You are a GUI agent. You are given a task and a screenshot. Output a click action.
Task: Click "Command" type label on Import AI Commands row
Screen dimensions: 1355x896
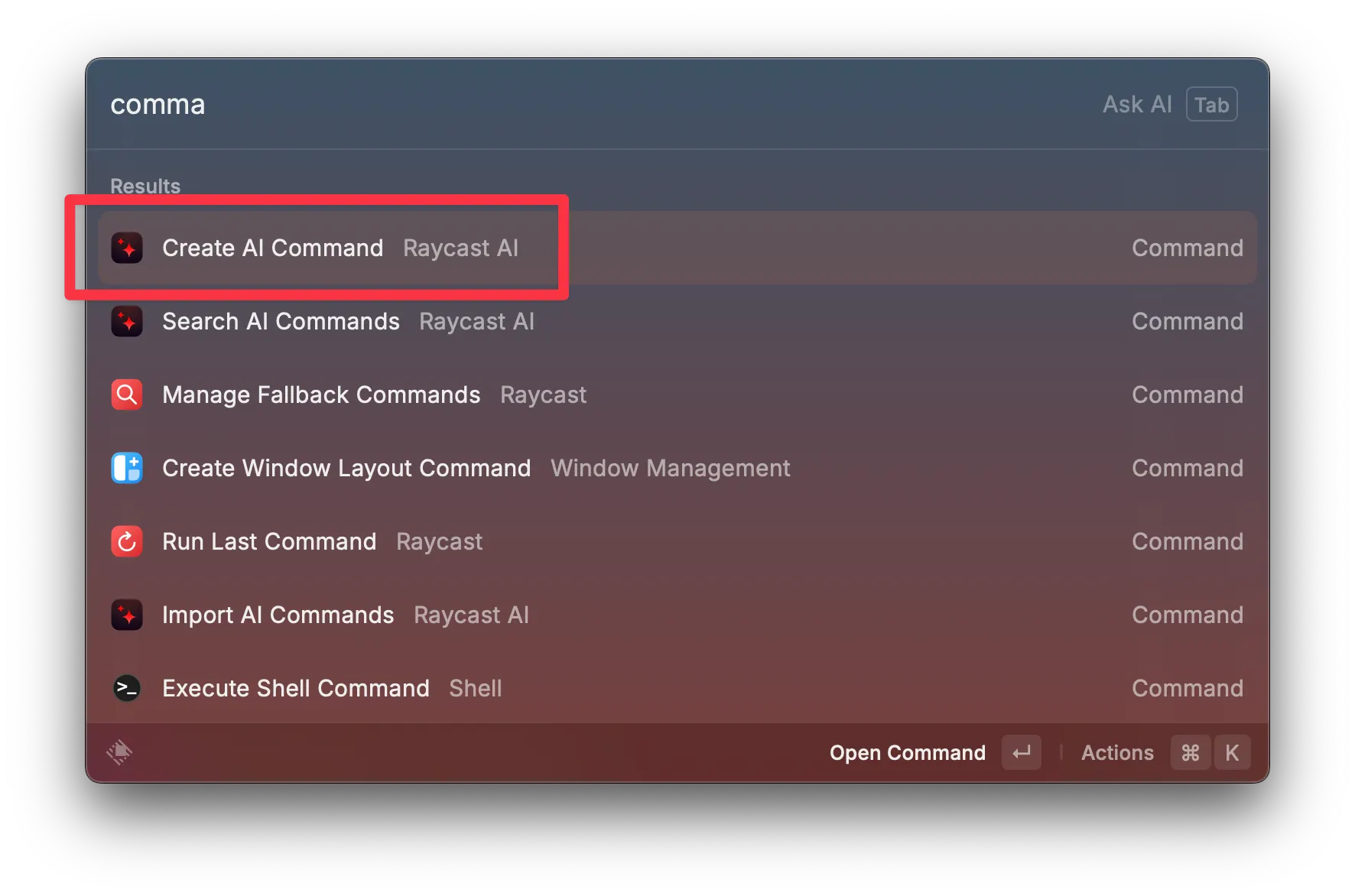(1188, 615)
